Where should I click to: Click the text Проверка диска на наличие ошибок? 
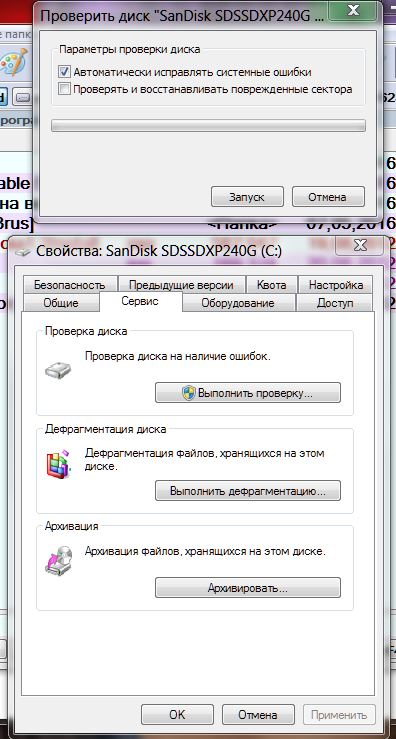pos(178,356)
